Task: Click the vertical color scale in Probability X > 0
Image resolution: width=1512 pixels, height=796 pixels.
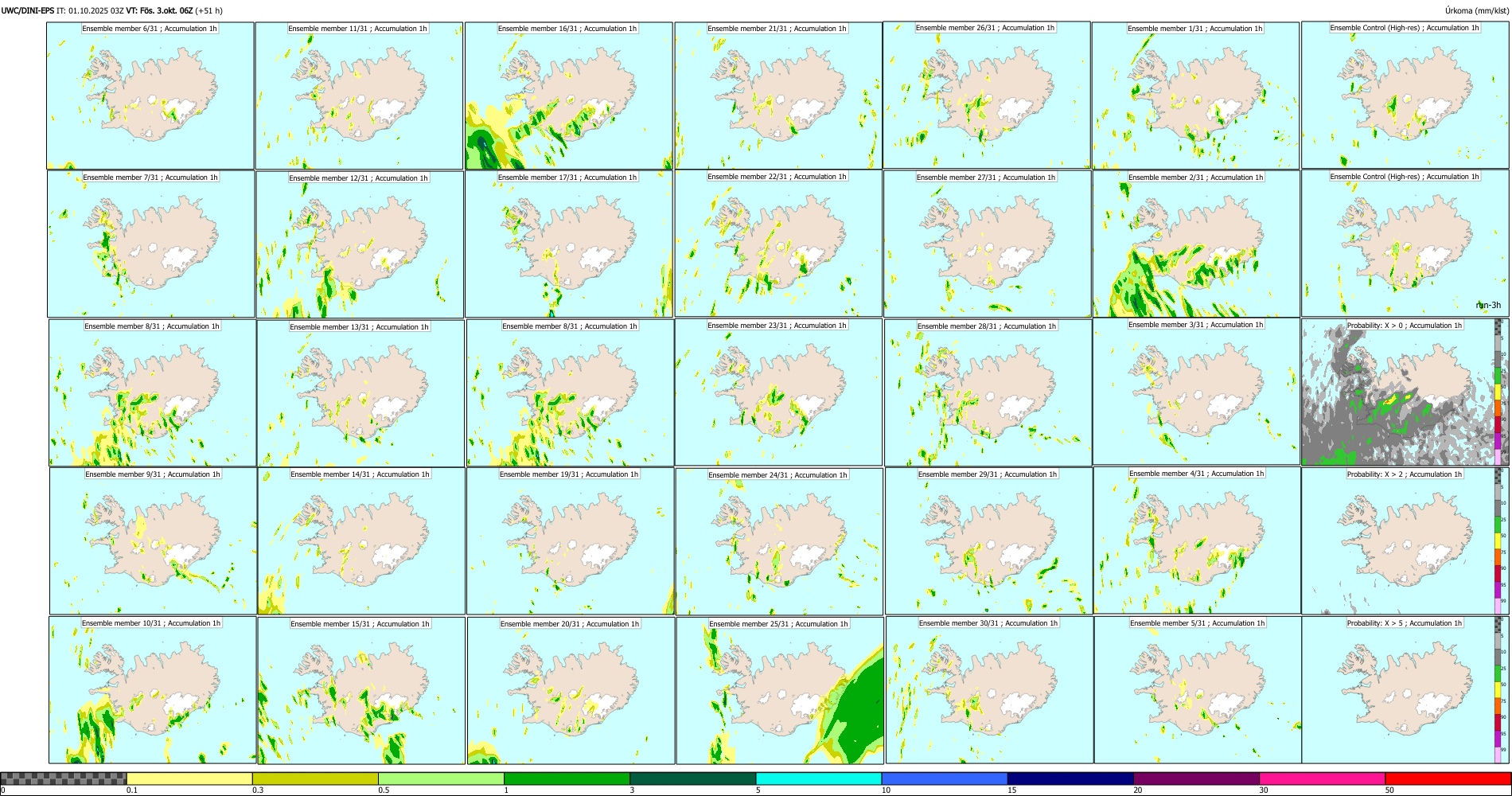Action: click(x=1498, y=392)
